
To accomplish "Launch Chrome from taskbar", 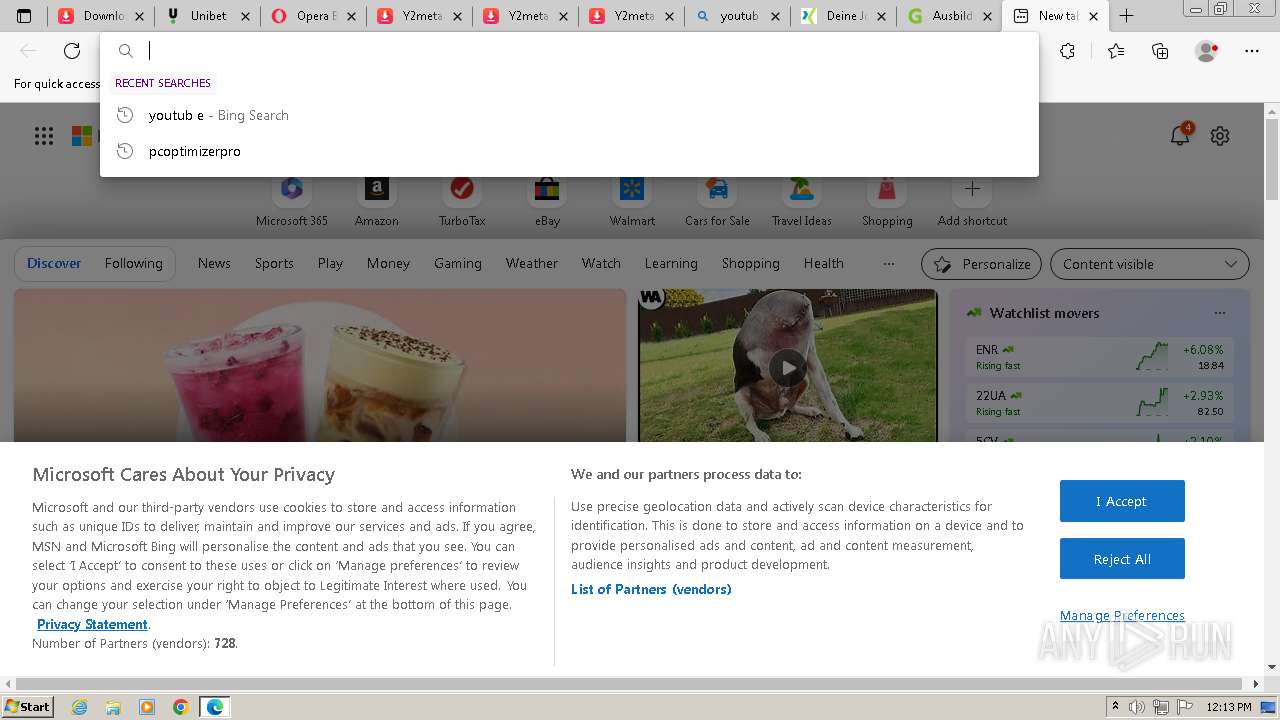I will tap(180, 707).
